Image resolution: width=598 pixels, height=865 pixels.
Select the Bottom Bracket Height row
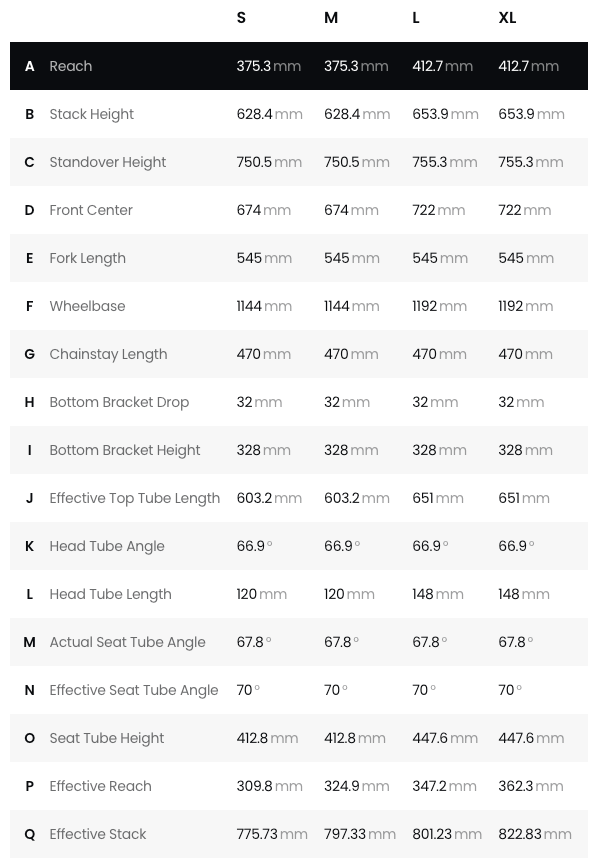(x=298, y=450)
